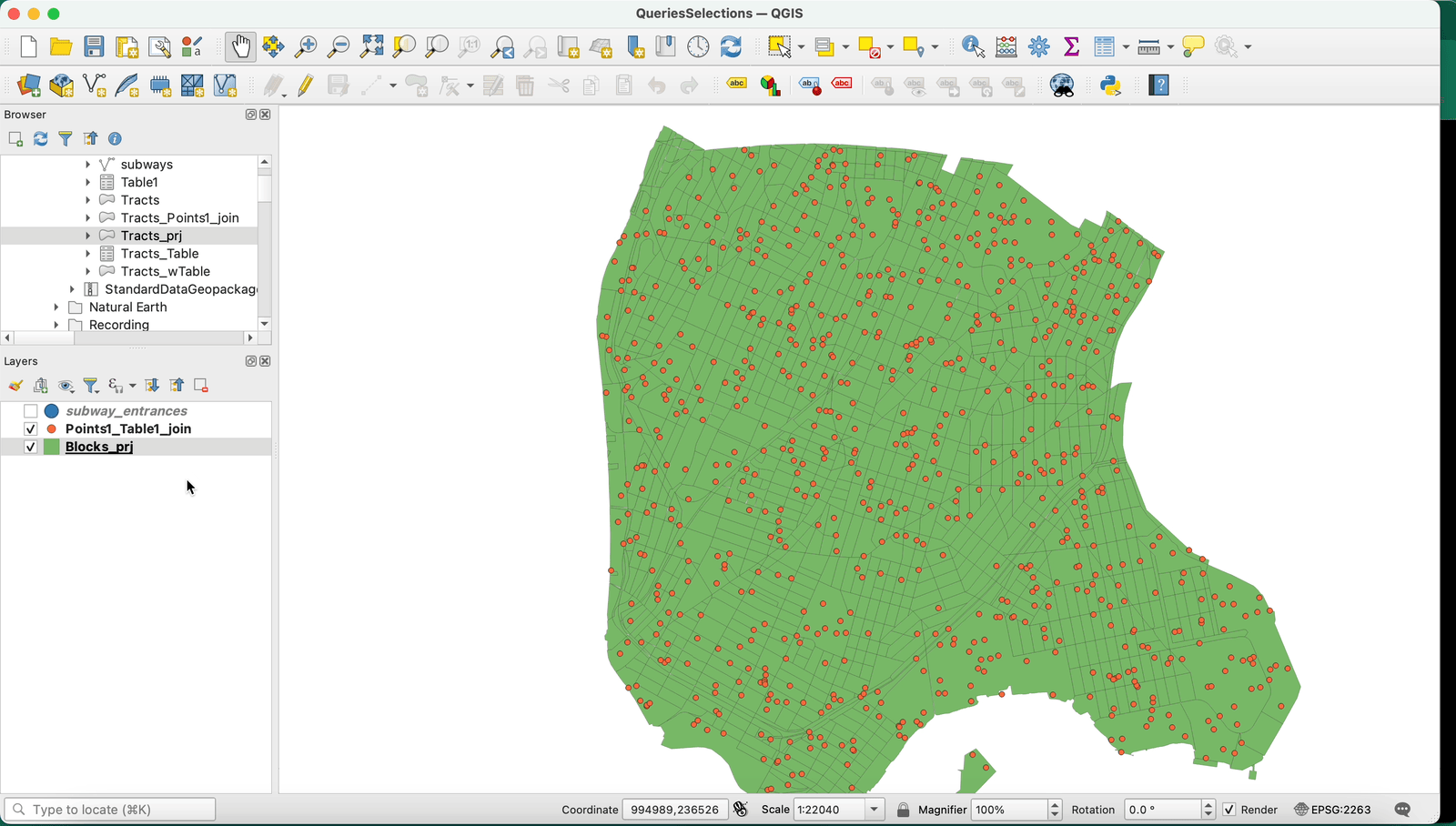Enable the subway_entrances layer checkbox

pyautogui.click(x=30, y=411)
